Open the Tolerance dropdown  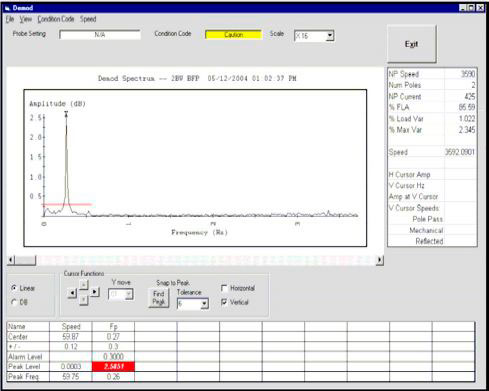[204, 304]
